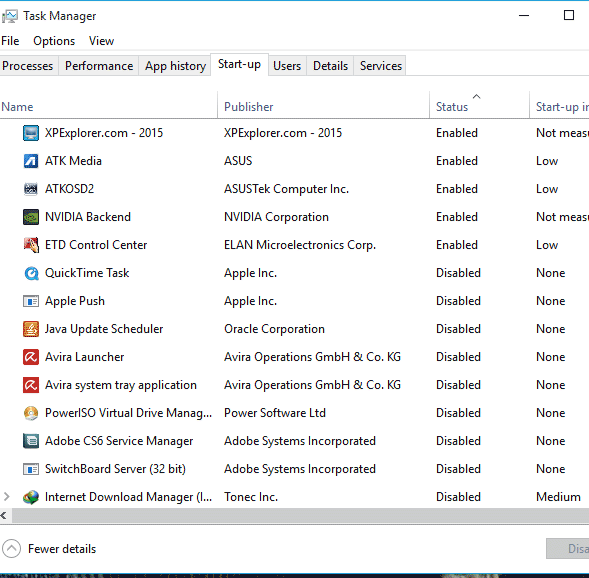Screen dimensions: 589x578
Task: Sort by the Status column header
Action: (x=479, y=105)
